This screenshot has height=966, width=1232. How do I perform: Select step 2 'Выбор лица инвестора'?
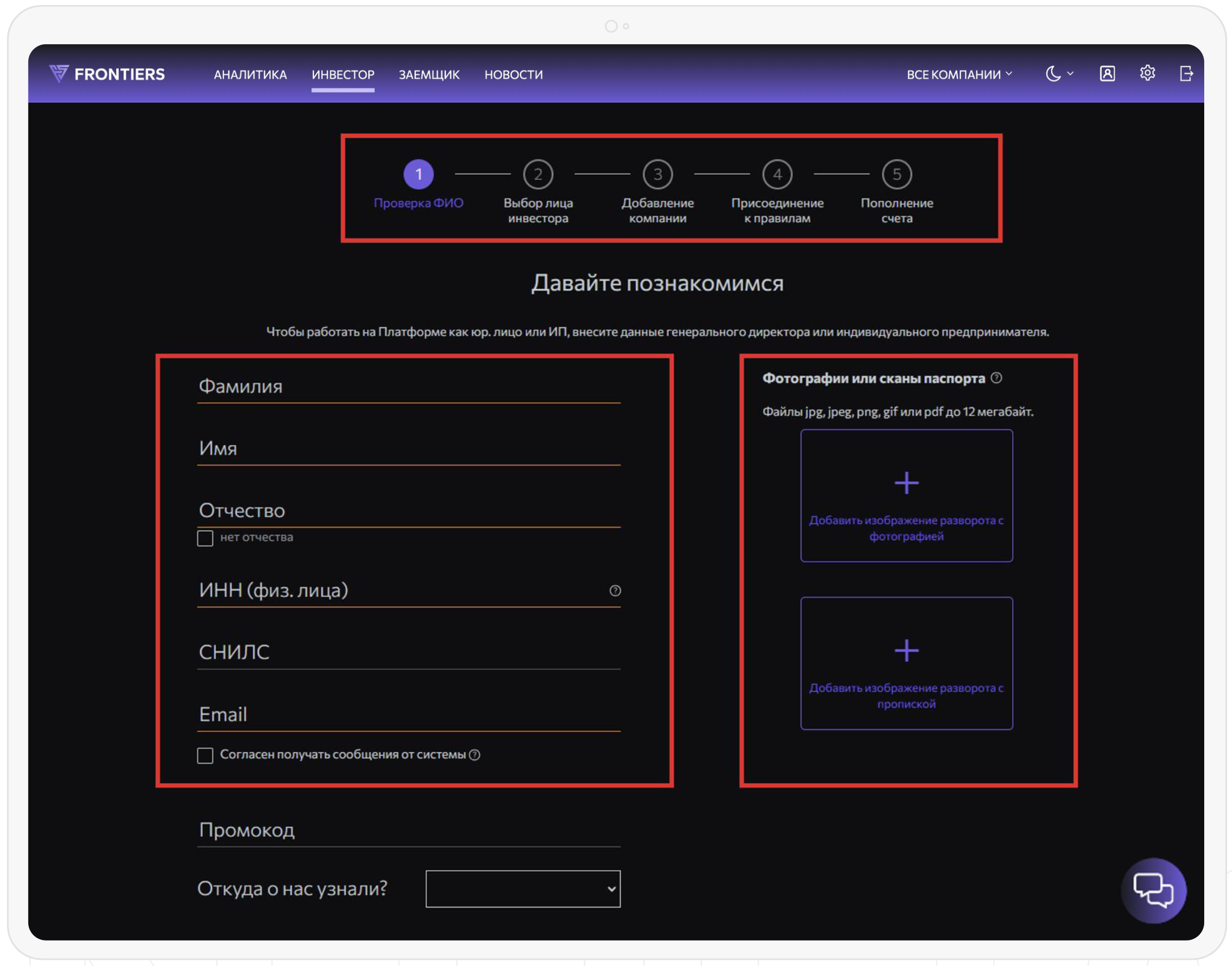point(538,175)
